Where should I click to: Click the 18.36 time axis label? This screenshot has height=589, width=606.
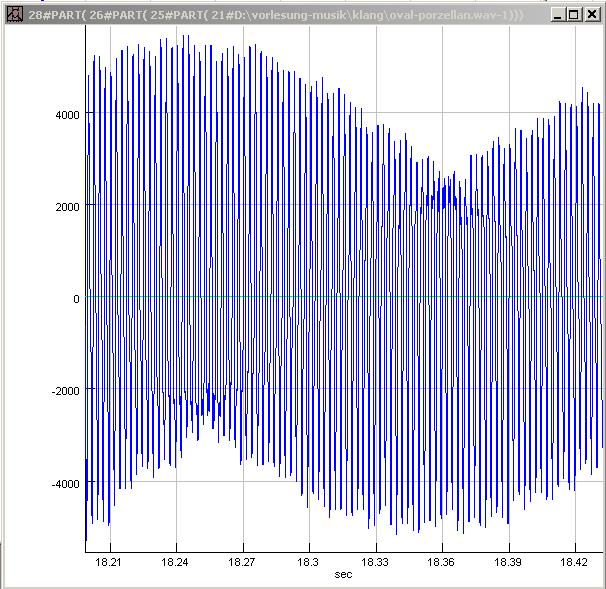[x=441, y=562]
